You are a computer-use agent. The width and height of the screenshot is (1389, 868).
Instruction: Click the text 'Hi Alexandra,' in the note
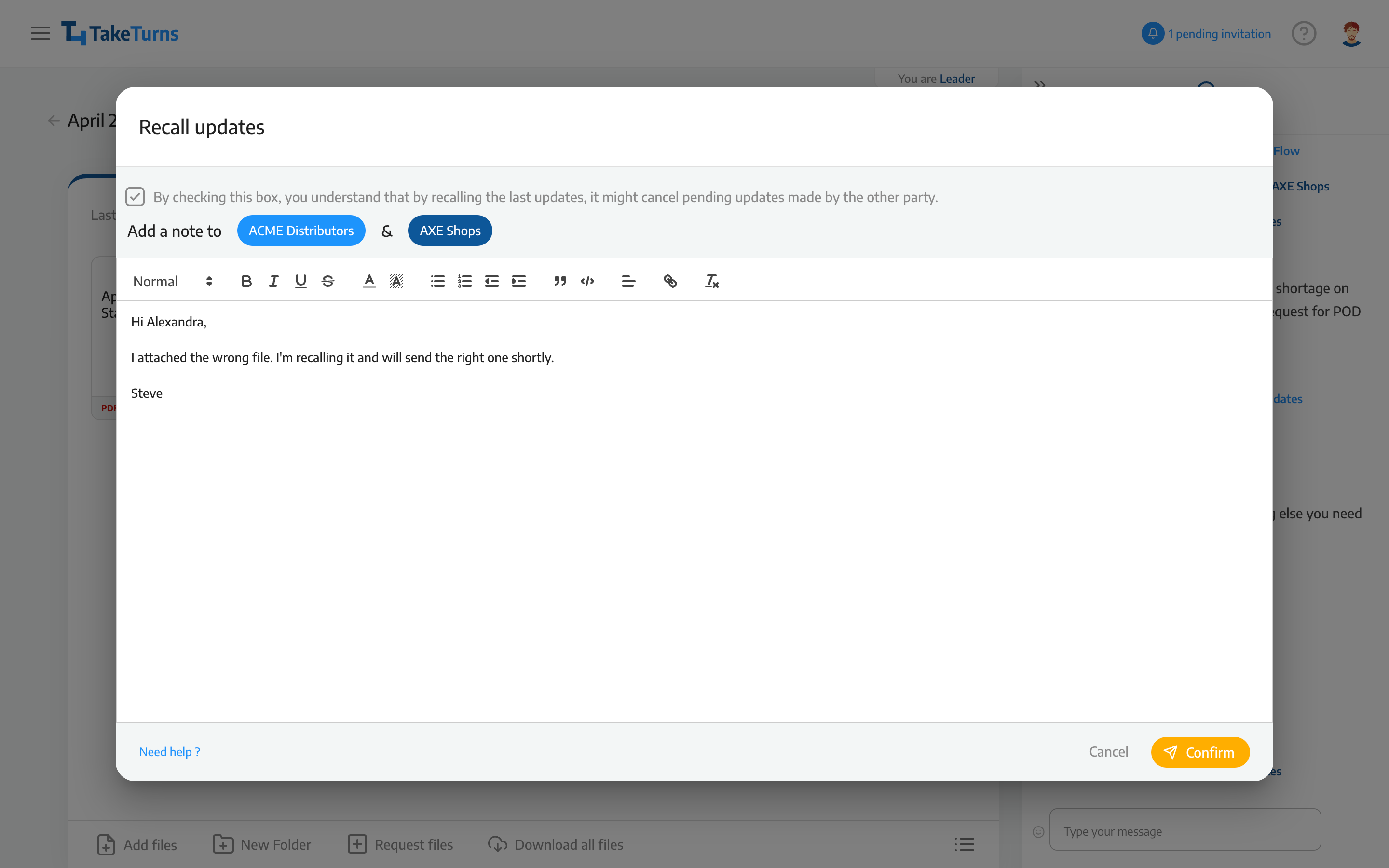tap(168, 322)
